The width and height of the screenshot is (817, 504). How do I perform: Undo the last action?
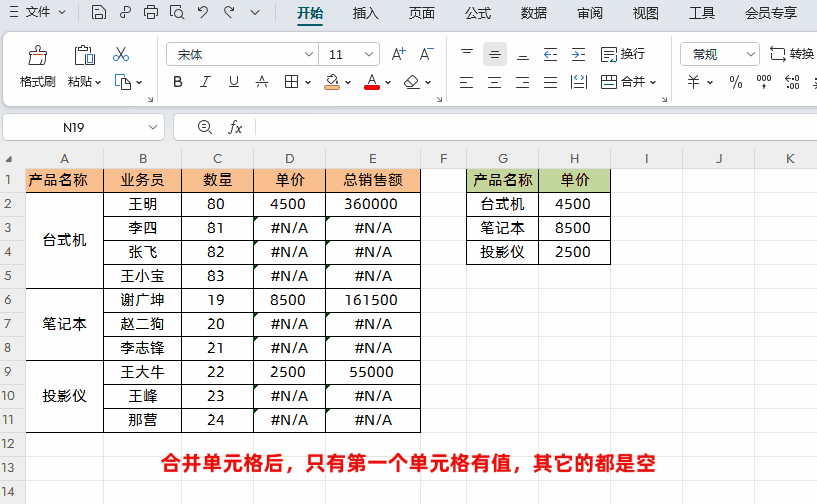[x=203, y=12]
